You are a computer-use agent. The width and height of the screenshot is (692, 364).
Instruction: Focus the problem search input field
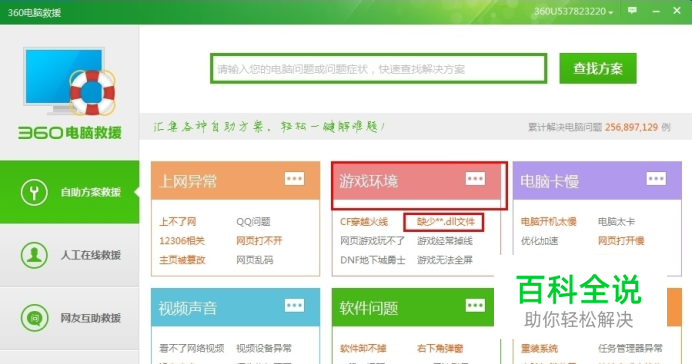coord(379,68)
